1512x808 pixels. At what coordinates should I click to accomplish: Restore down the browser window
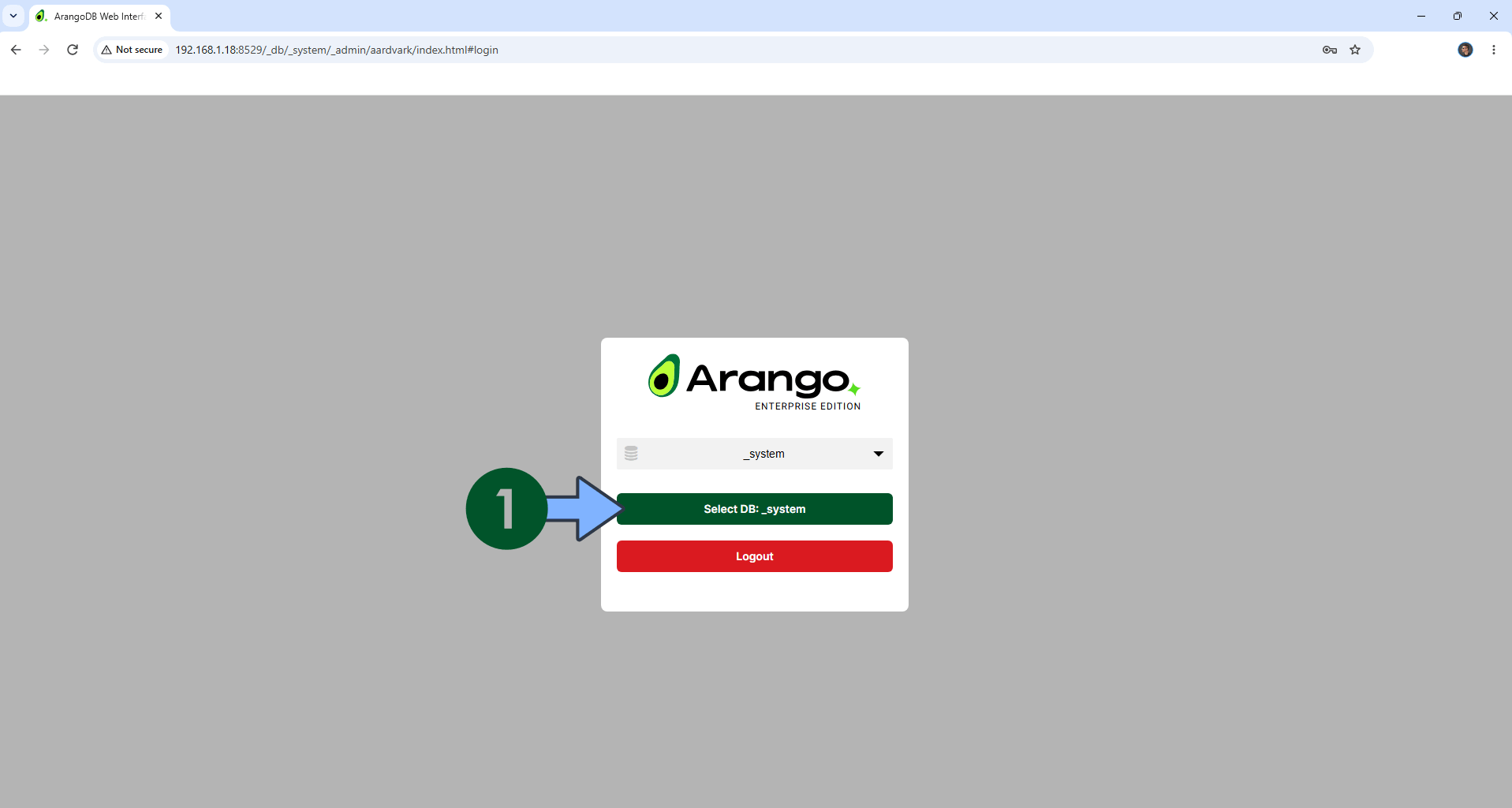(x=1458, y=16)
